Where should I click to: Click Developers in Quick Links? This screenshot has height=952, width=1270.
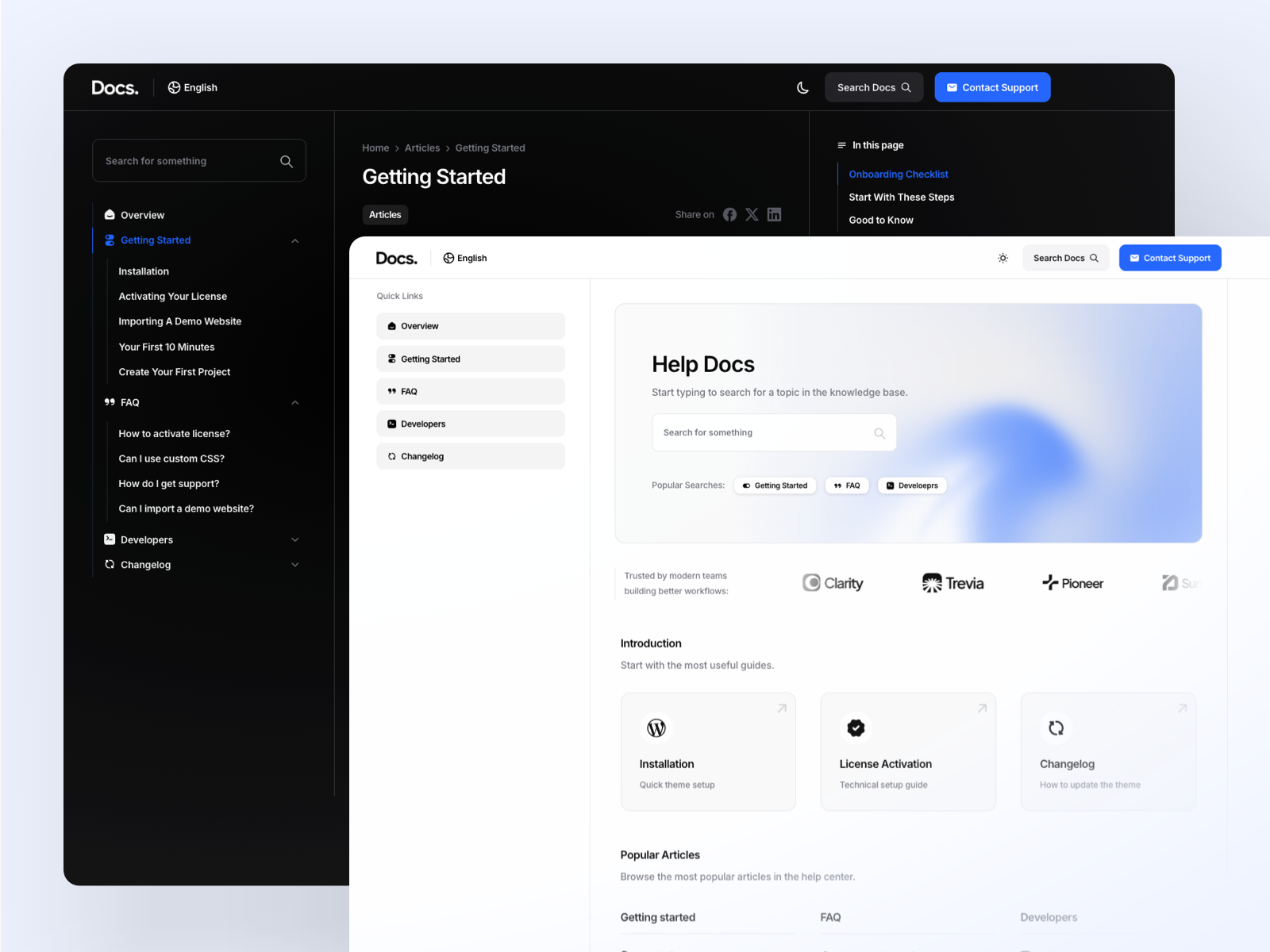(471, 424)
